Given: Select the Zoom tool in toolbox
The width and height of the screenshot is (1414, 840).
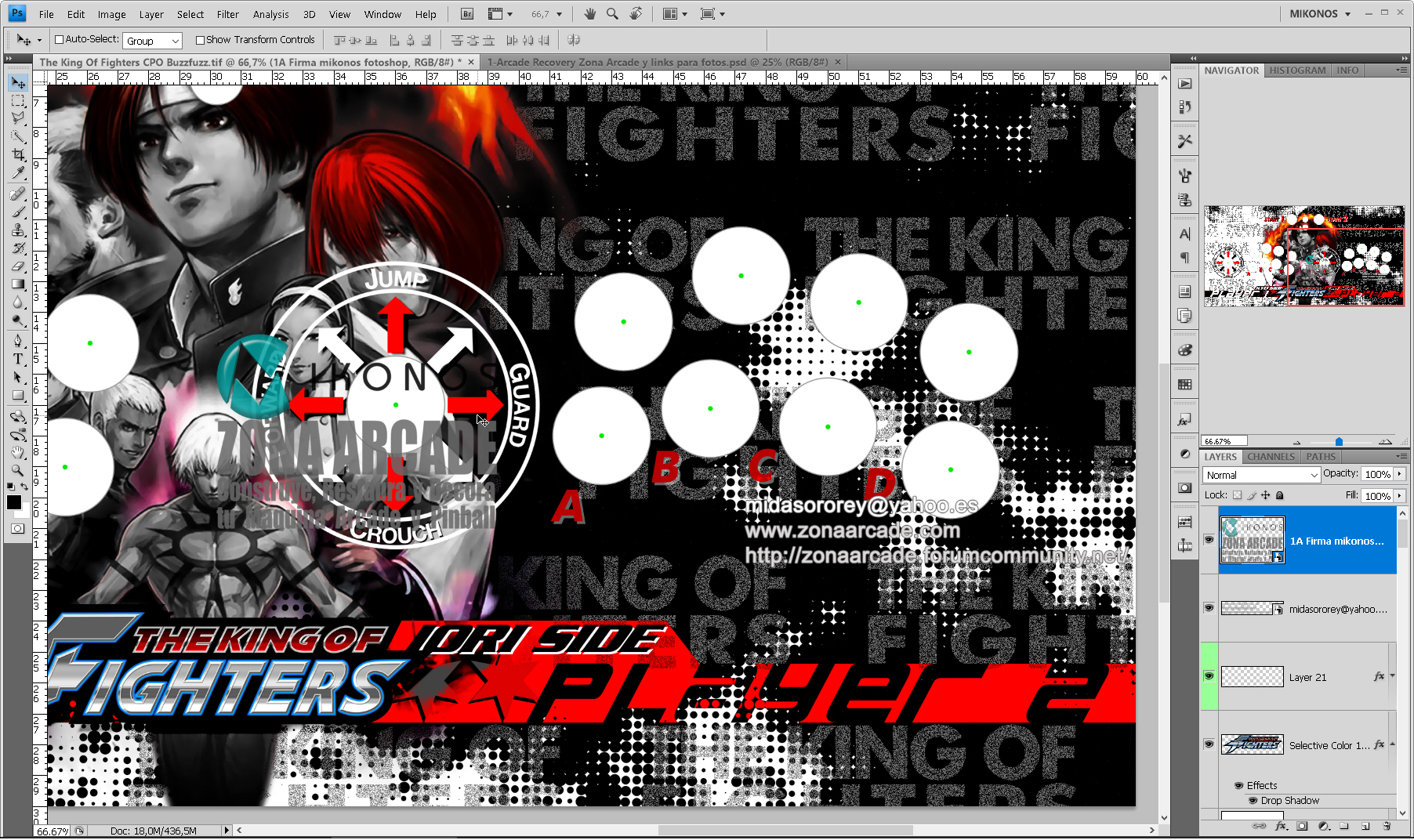Looking at the screenshot, I should click(x=18, y=470).
